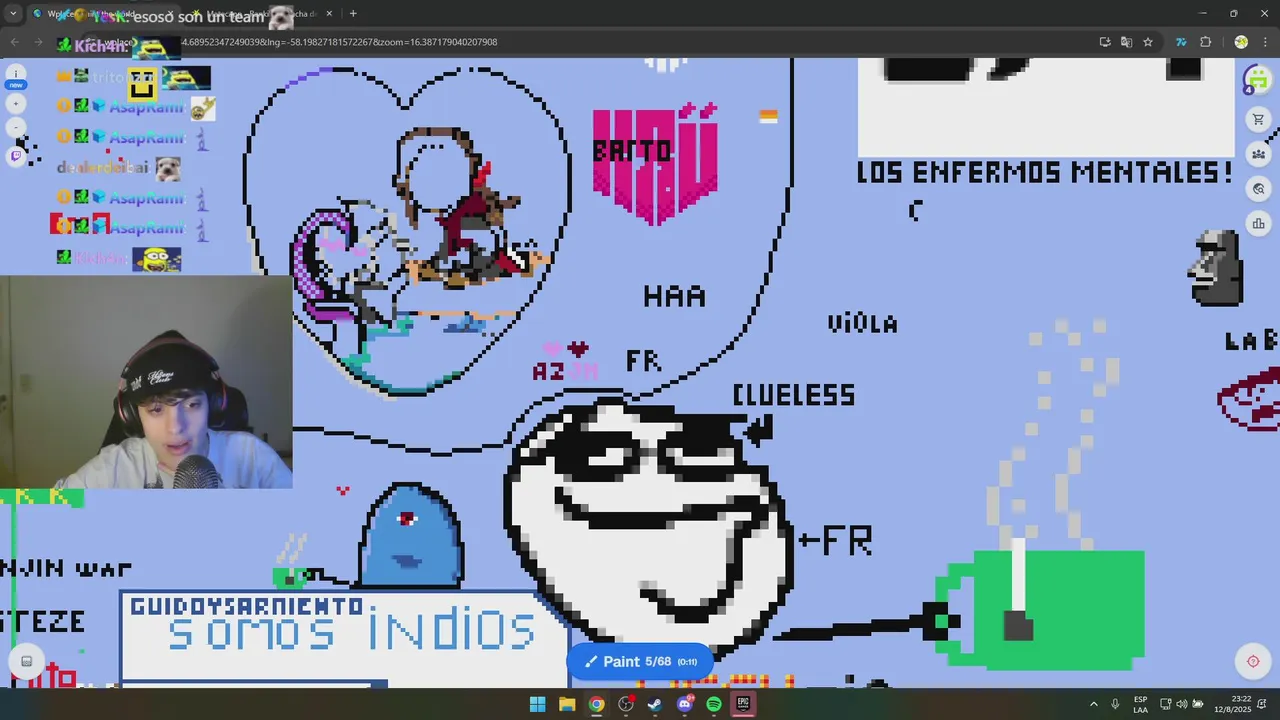Open the 7TV extension icon
1280x720 pixels.
[x=1181, y=42]
